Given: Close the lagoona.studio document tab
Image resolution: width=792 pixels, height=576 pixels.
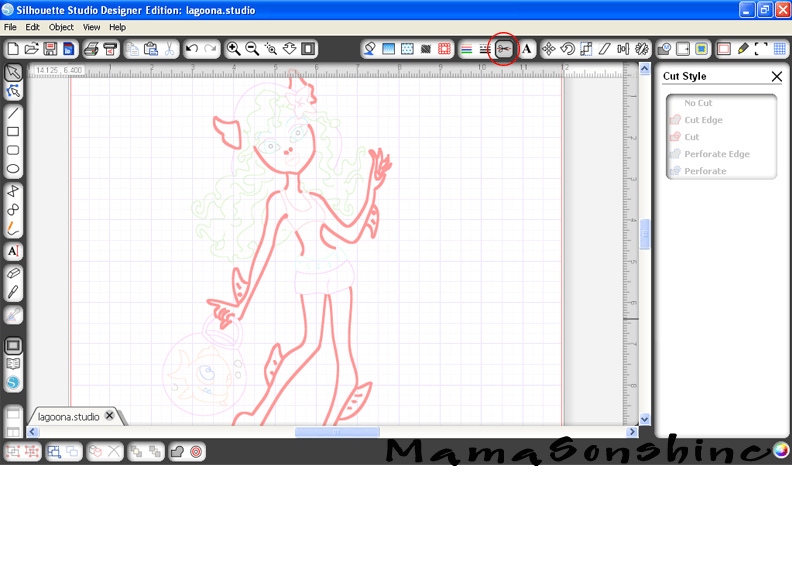Looking at the screenshot, I should tap(110, 416).
